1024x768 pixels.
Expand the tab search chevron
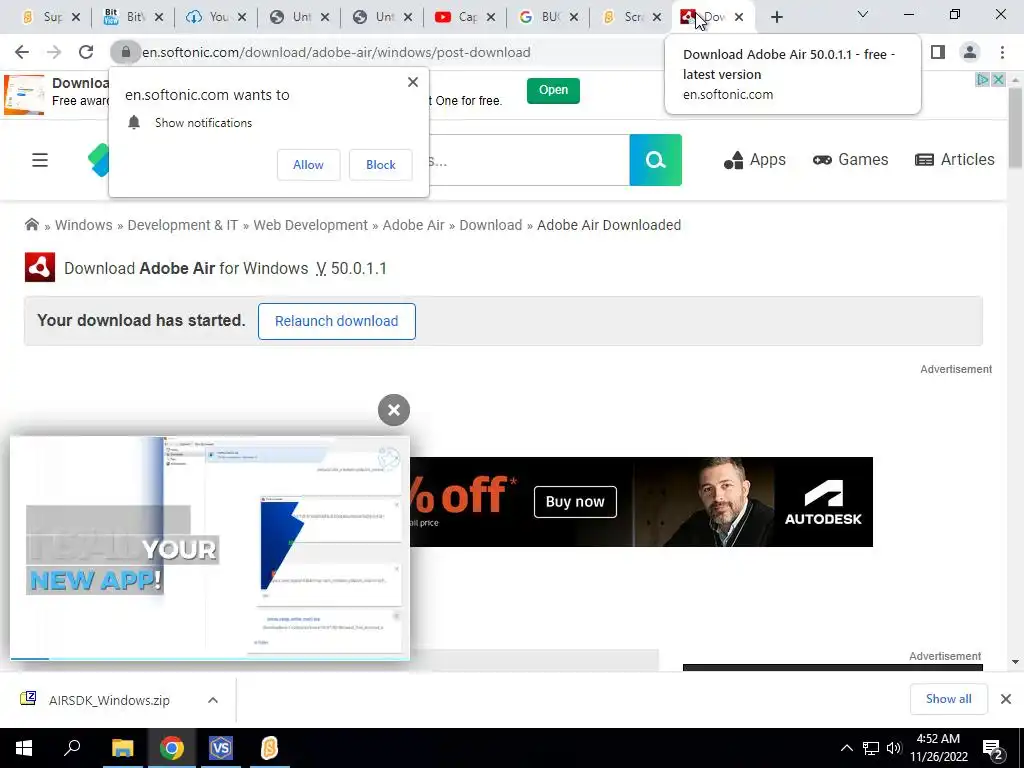point(863,14)
